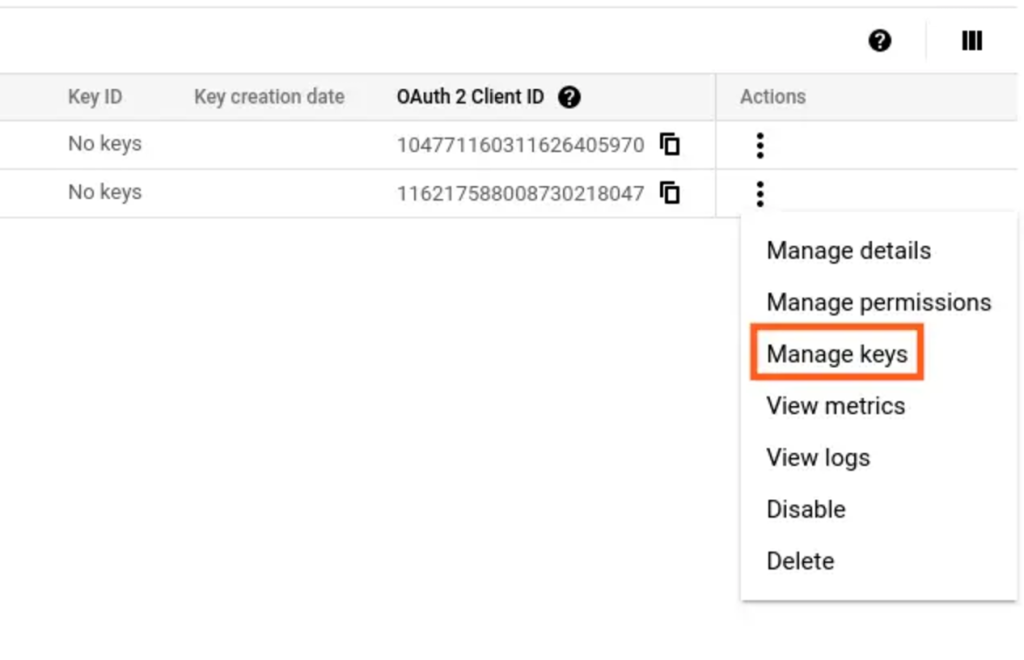Select the second service account row
Image resolution: width=1024 pixels, height=660 pixels.
300,192
